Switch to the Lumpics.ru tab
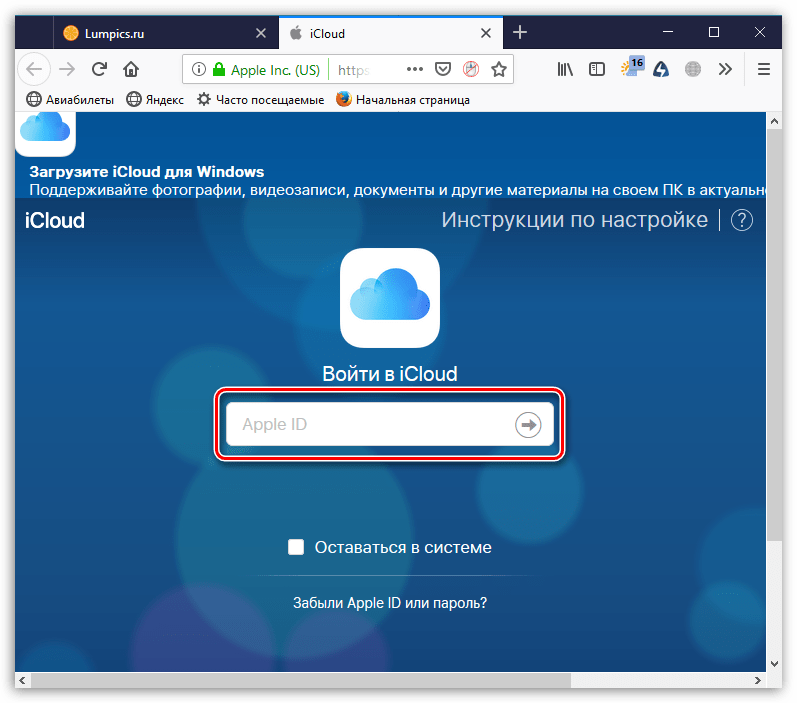 click(x=166, y=33)
